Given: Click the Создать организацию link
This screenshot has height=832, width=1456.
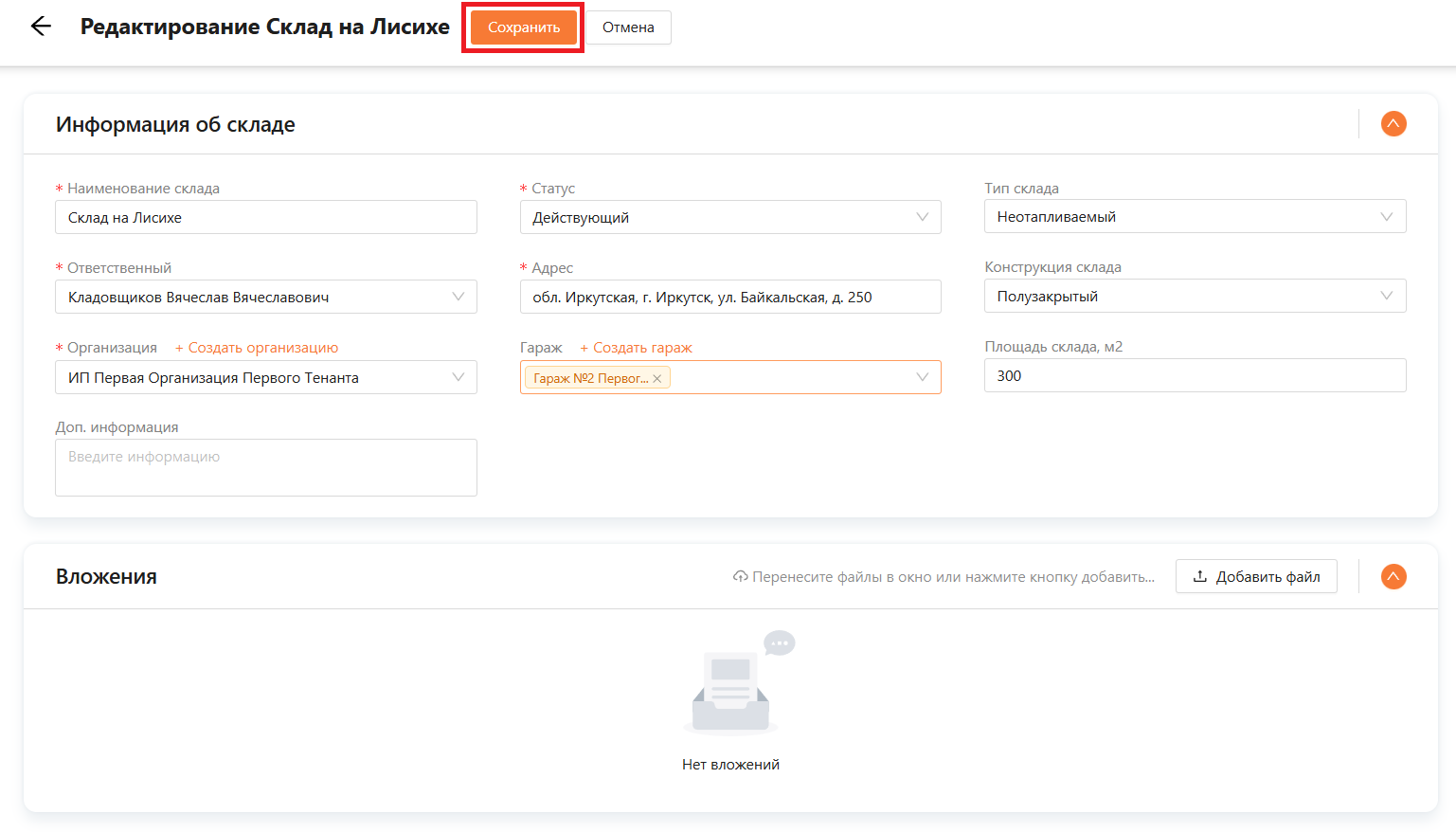Looking at the screenshot, I should [x=257, y=348].
